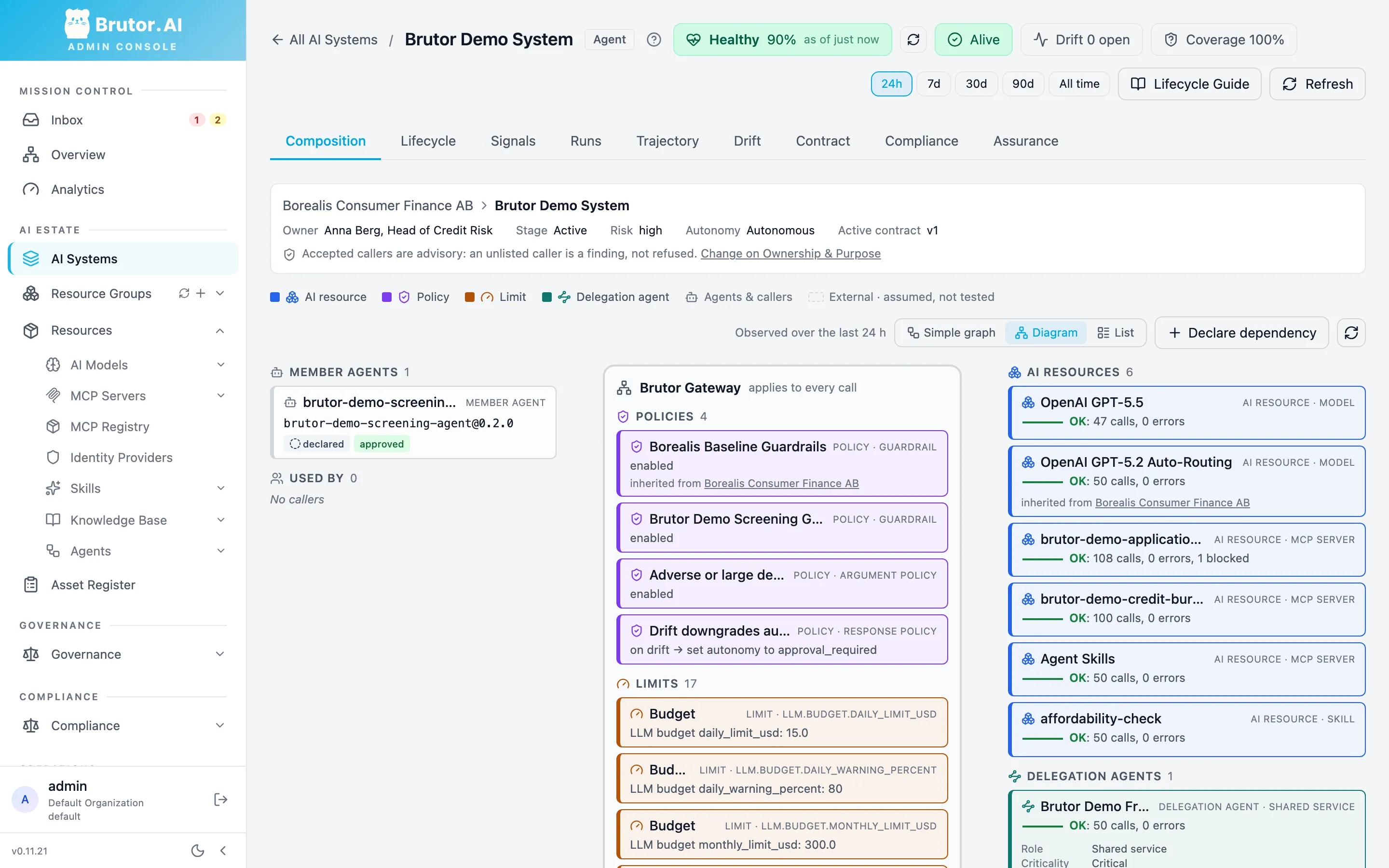The image size is (1389, 868).
Task: Click the back arrow to All AI Systems
Action: coord(277,40)
